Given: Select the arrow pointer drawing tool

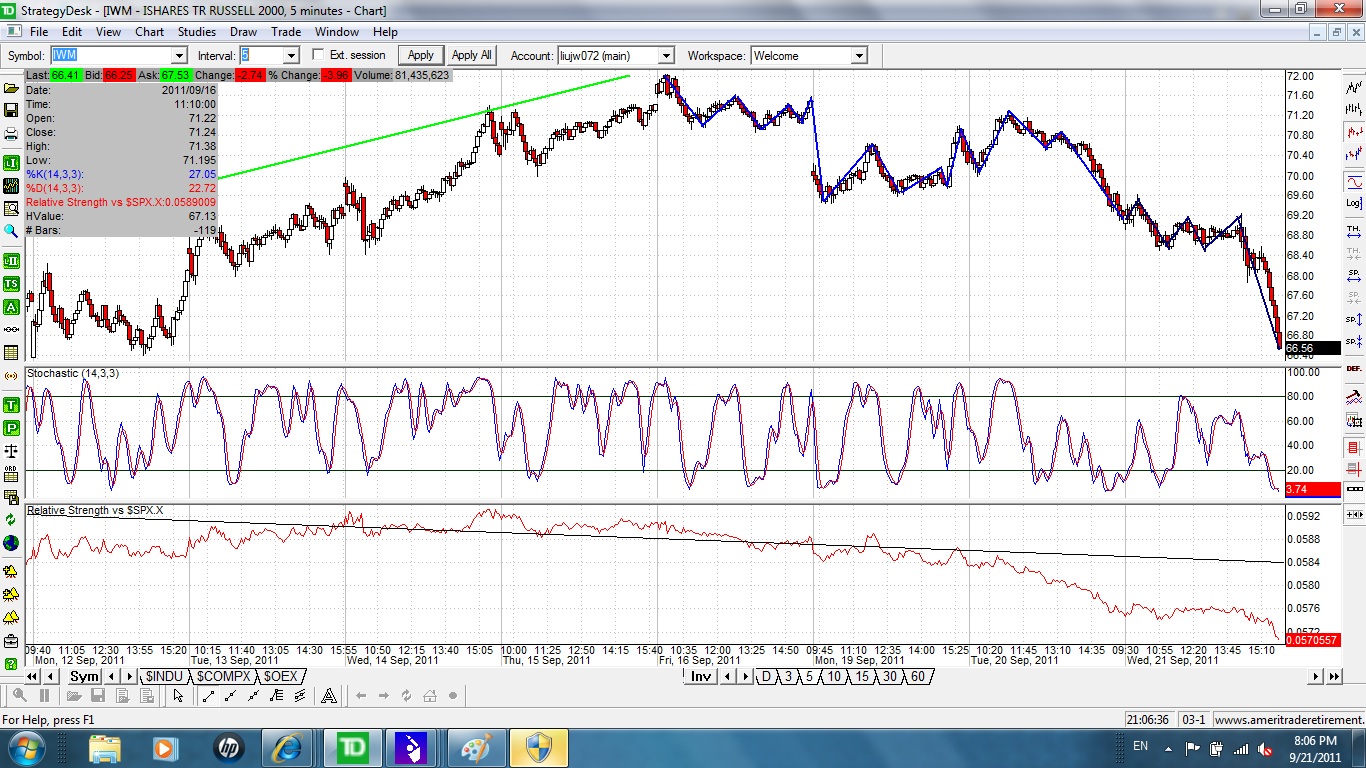Looking at the screenshot, I should (x=178, y=696).
